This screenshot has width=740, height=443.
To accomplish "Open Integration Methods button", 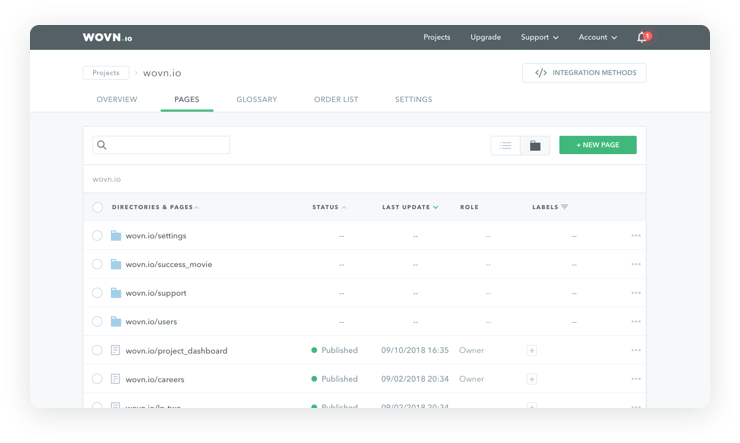I will (x=584, y=73).
